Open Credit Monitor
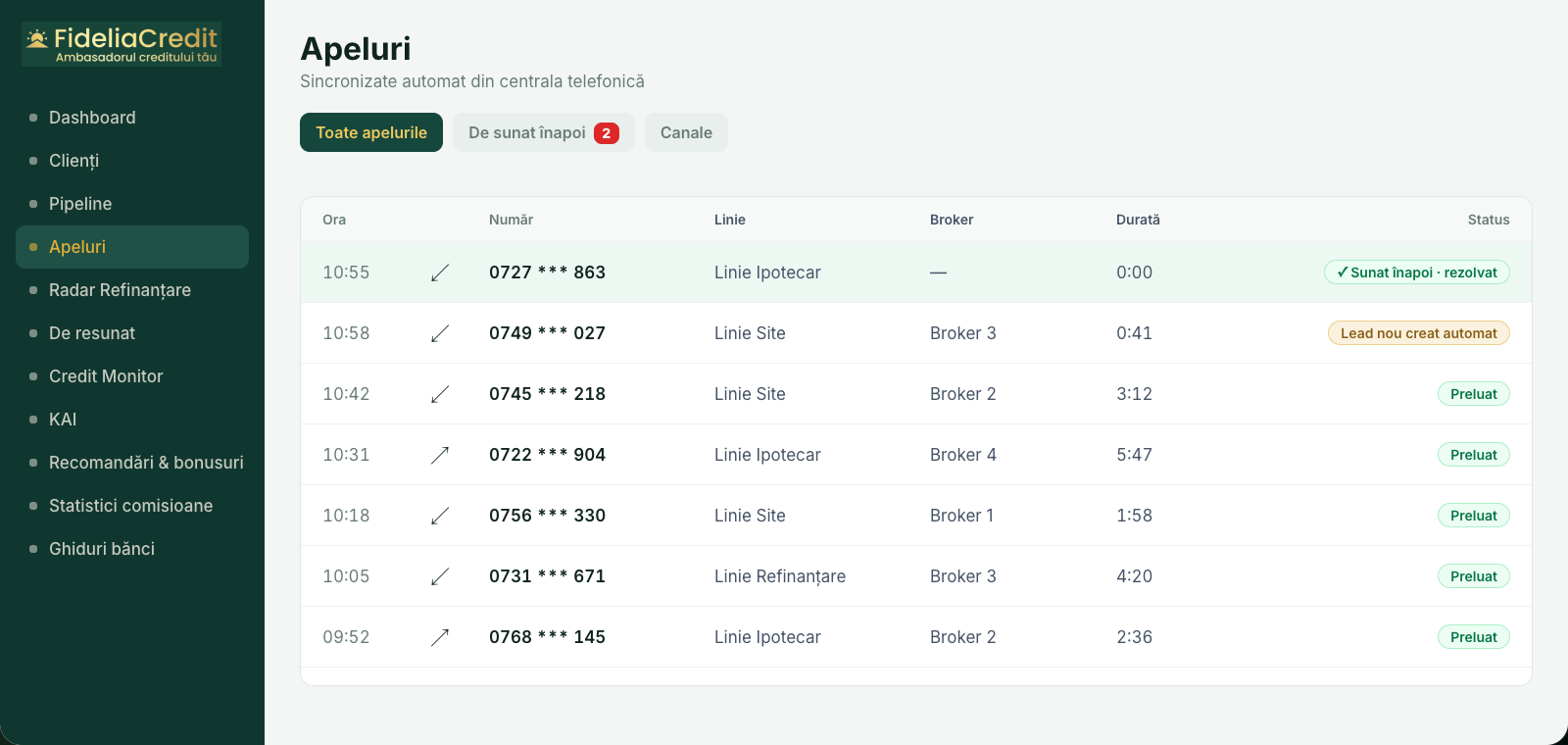Image resolution: width=1568 pixels, height=745 pixels. point(132,376)
